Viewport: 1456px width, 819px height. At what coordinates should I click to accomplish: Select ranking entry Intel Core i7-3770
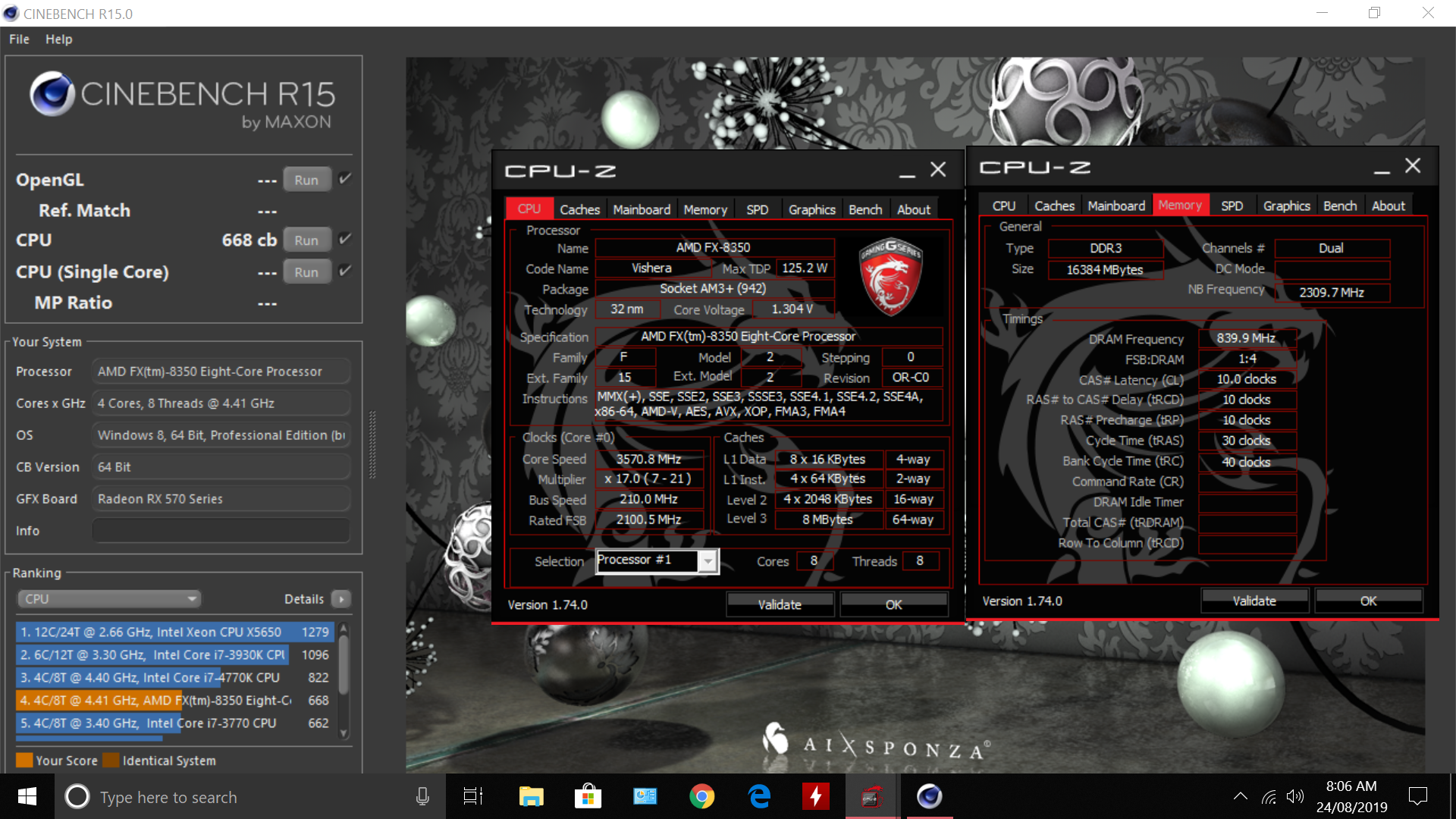tap(174, 723)
